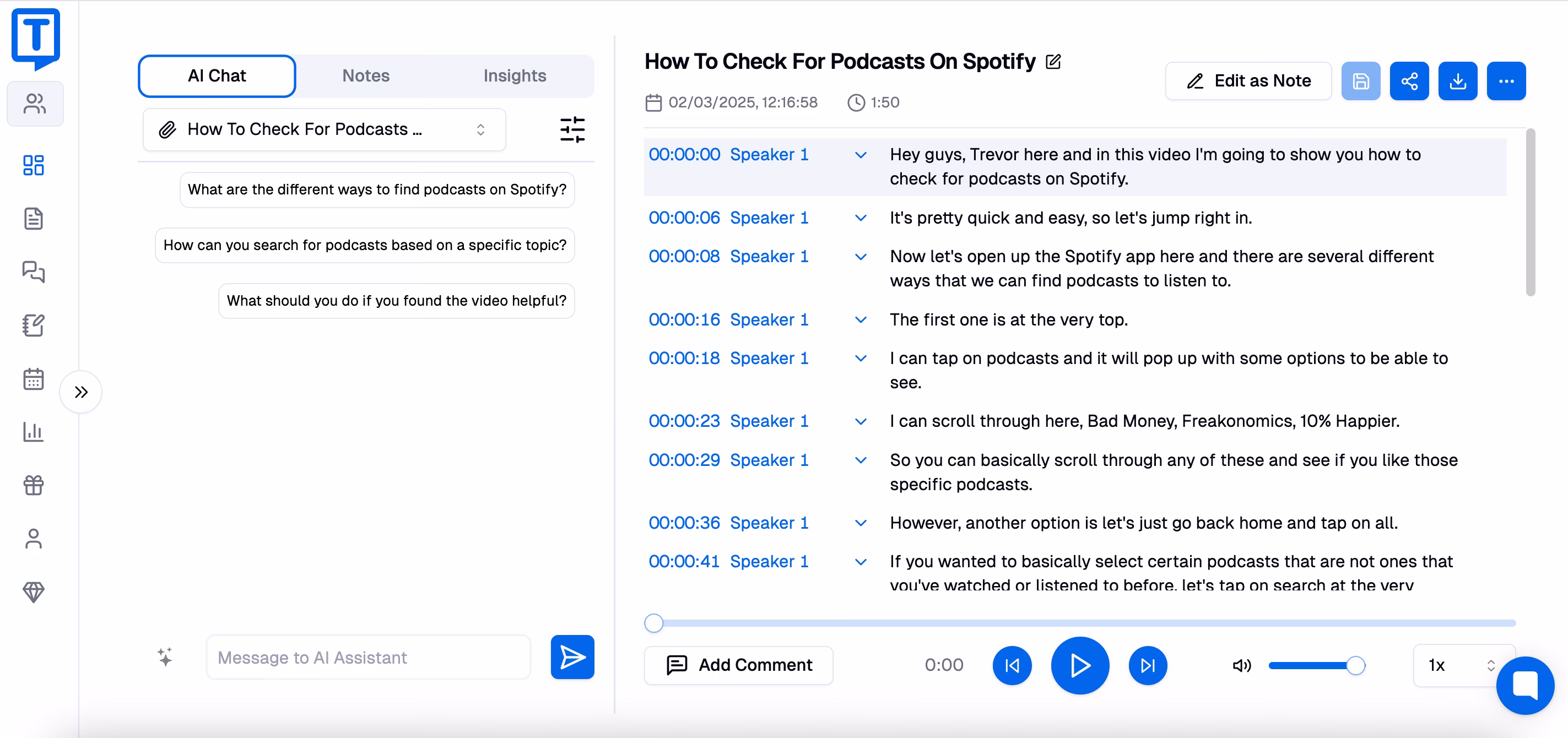This screenshot has height=738, width=1568.
Task: Open the diamond premium sidebar icon
Action: pyautogui.click(x=34, y=592)
